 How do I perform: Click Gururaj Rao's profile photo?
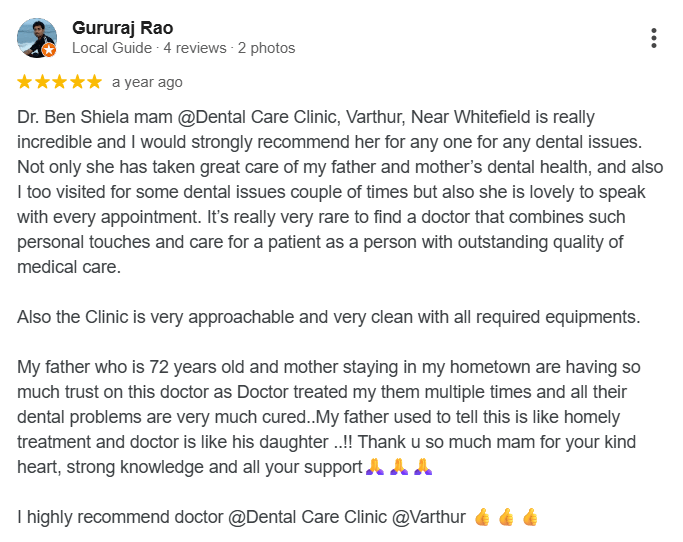coord(36,37)
